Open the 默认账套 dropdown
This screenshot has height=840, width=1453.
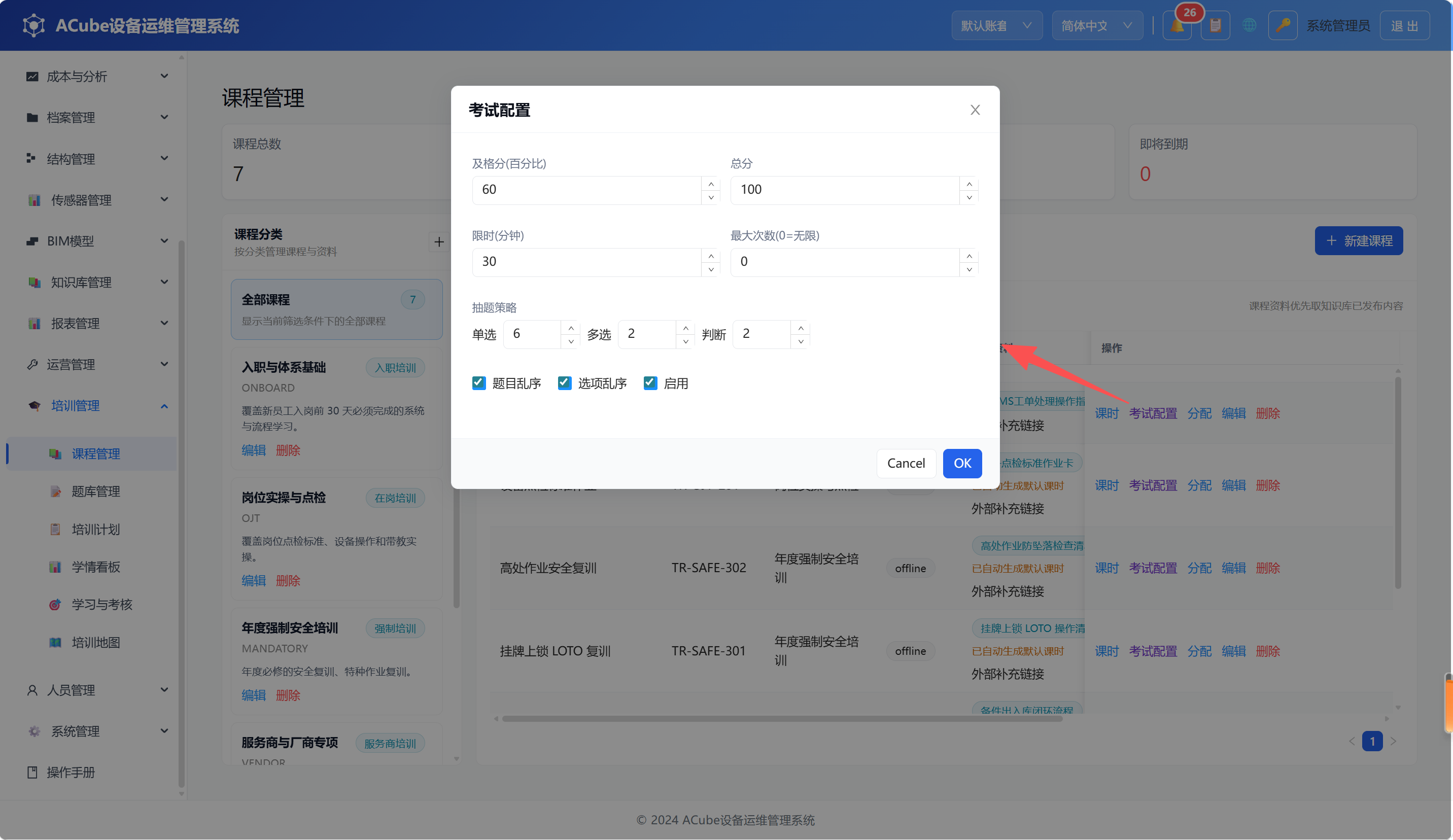click(x=996, y=26)
